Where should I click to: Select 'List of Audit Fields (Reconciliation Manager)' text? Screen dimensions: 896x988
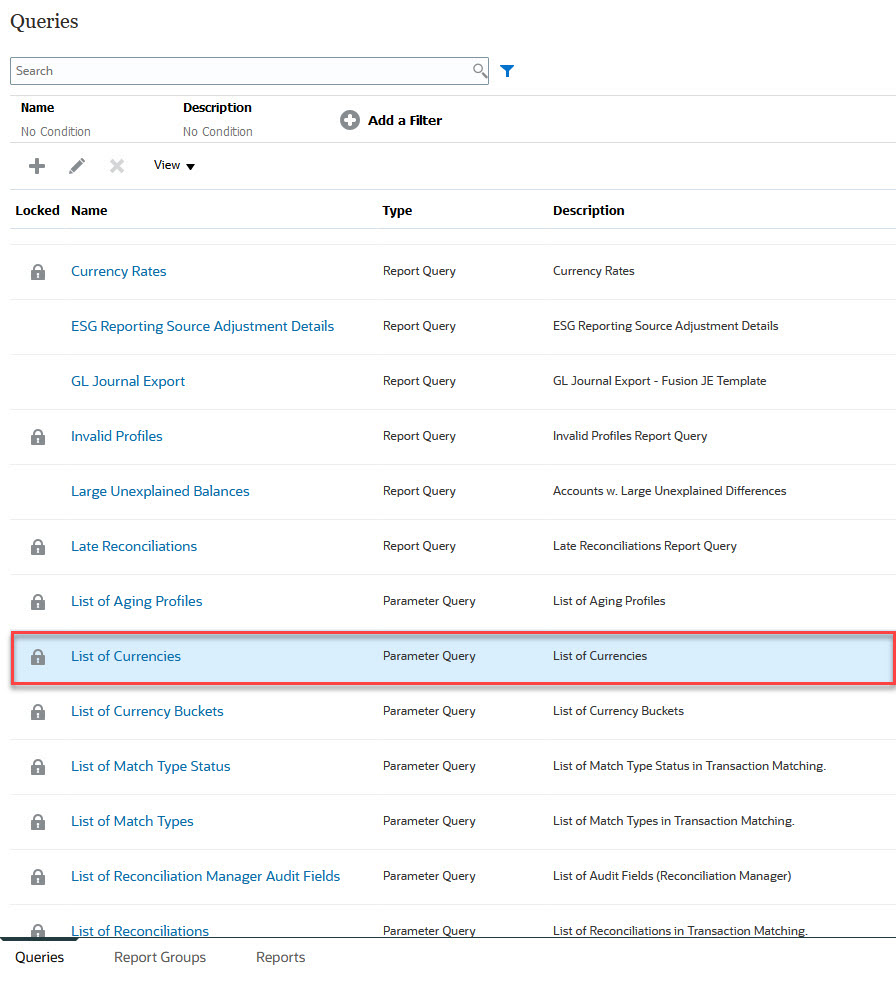[x=672, y=876]
